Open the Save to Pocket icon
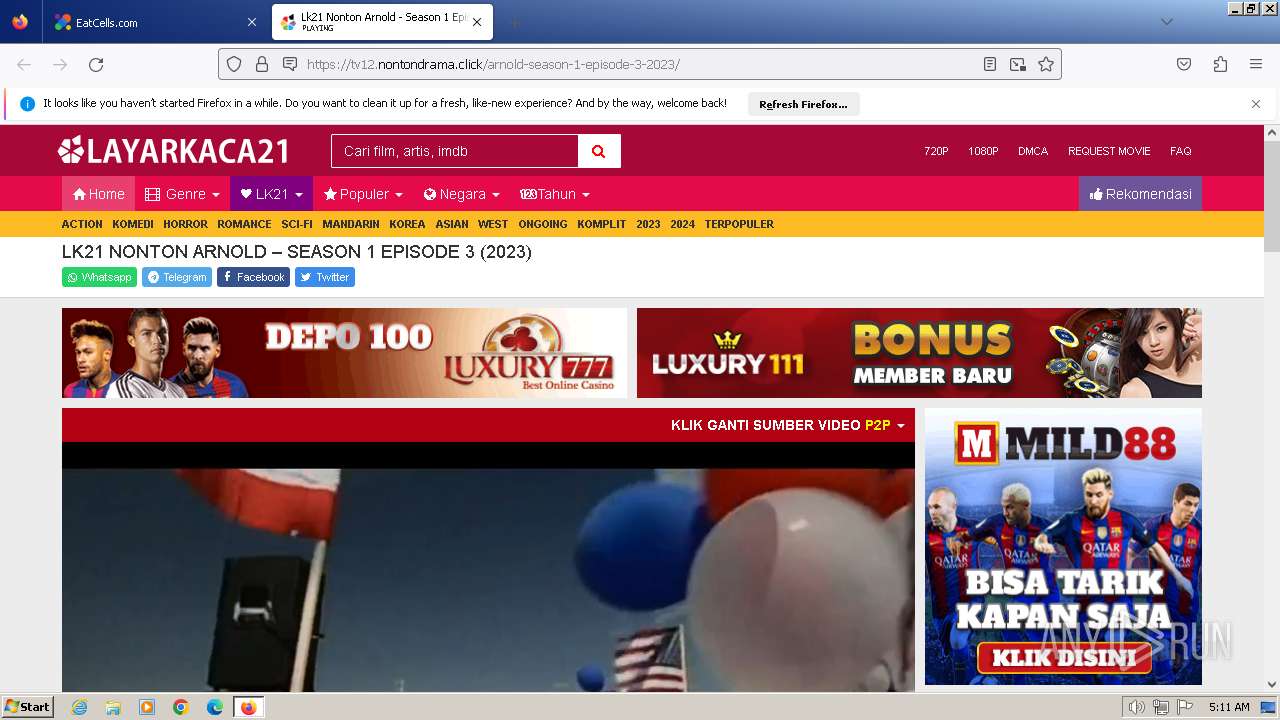This screenshot has width=1280, height=720. pos(1184,64)
